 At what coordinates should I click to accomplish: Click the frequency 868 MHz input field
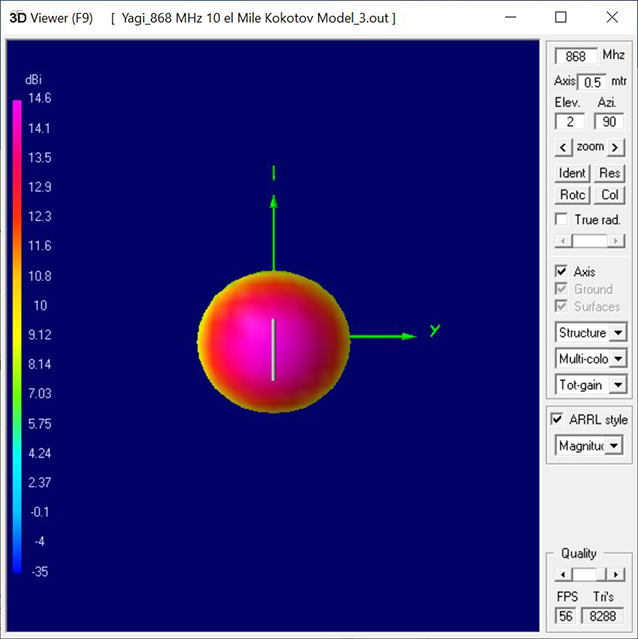576,56
